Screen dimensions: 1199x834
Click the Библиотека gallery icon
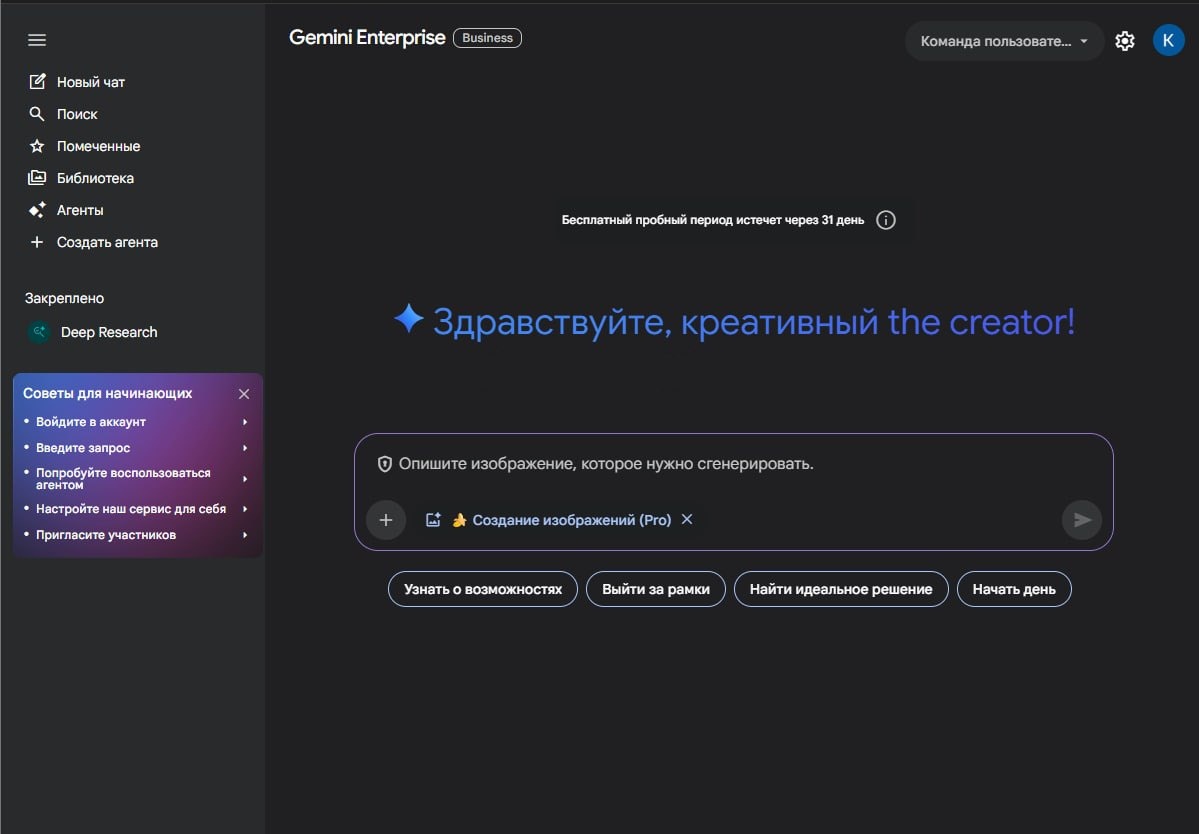(x=37, y=178)
